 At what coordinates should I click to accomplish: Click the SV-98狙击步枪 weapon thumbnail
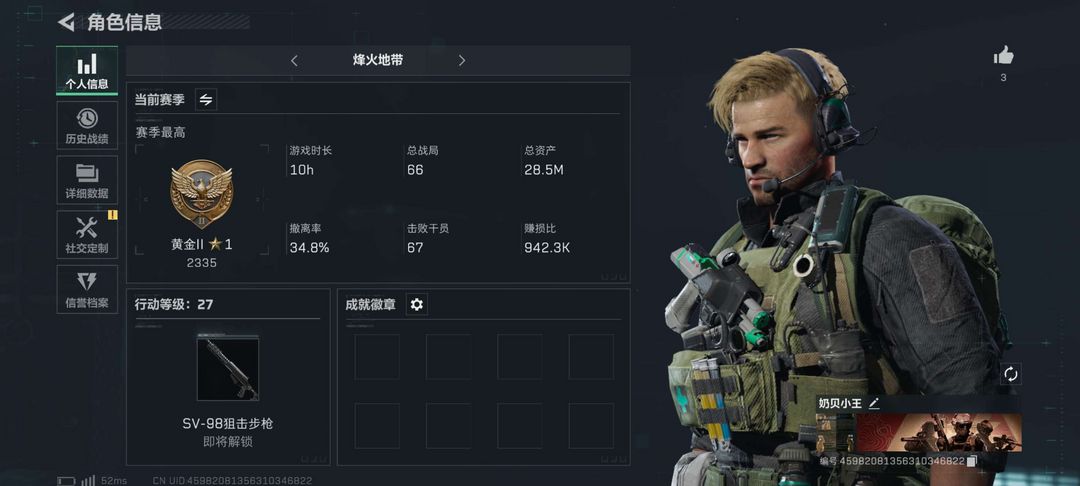pyautogui.click(x=228, y=368)
